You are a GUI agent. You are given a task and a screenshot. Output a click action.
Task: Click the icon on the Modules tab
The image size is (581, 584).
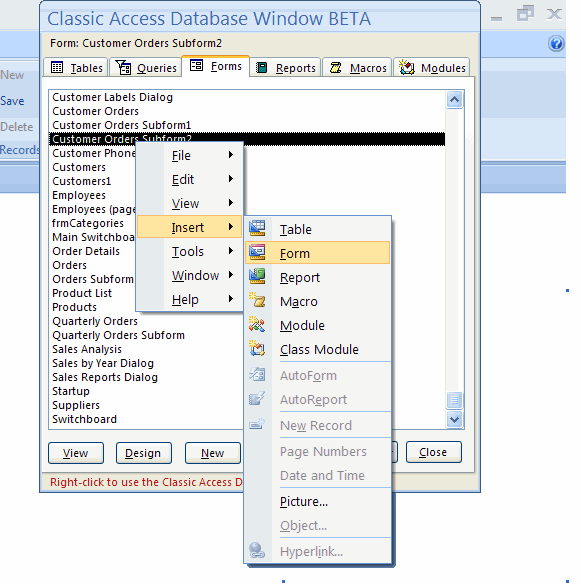click(407, 67)
